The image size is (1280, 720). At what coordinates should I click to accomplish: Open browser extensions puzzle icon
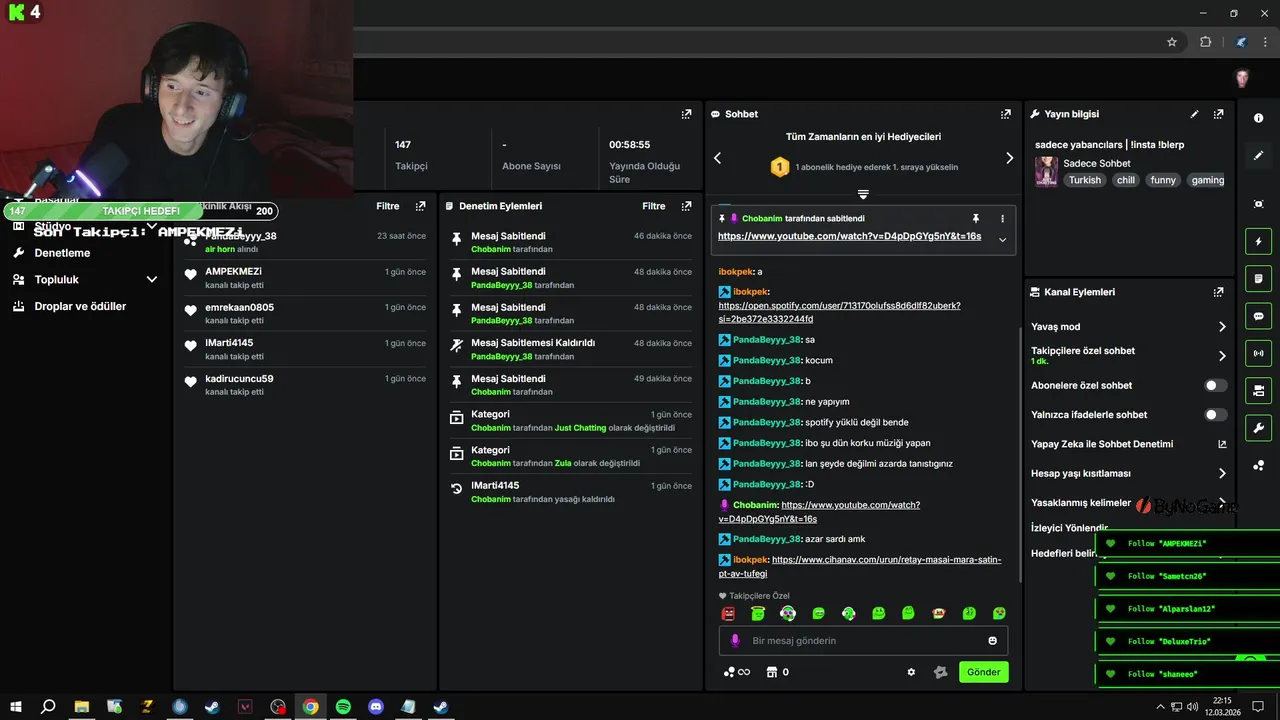pyautogui.click(x=1205, y=42)
